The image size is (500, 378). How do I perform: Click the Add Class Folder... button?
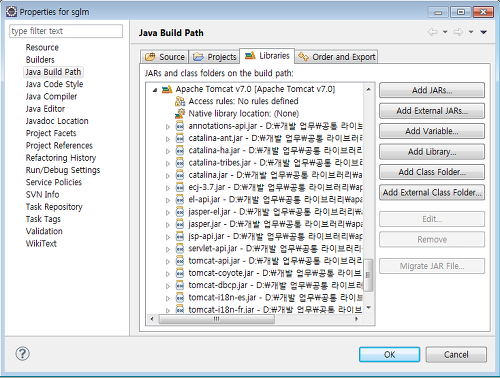[432, 172]
